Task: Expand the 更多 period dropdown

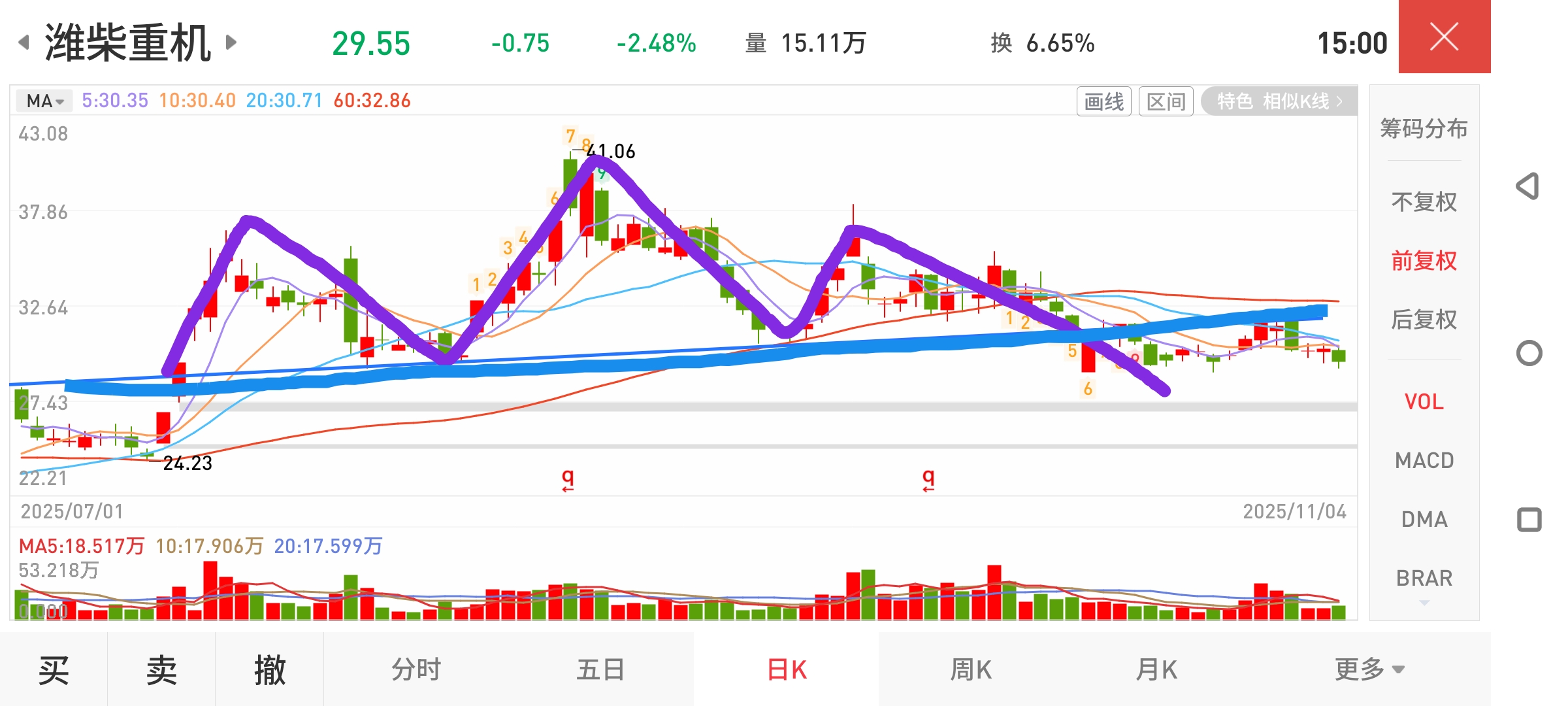Action: [x=1369, y=669]
